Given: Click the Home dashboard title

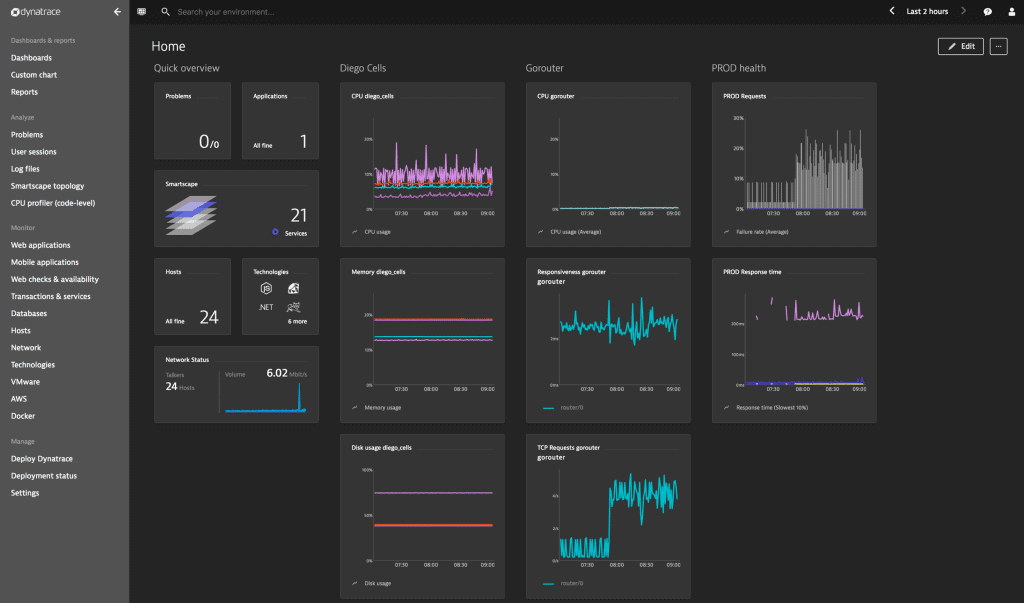Looking at the screenshot, I should [x=168, y=46].
